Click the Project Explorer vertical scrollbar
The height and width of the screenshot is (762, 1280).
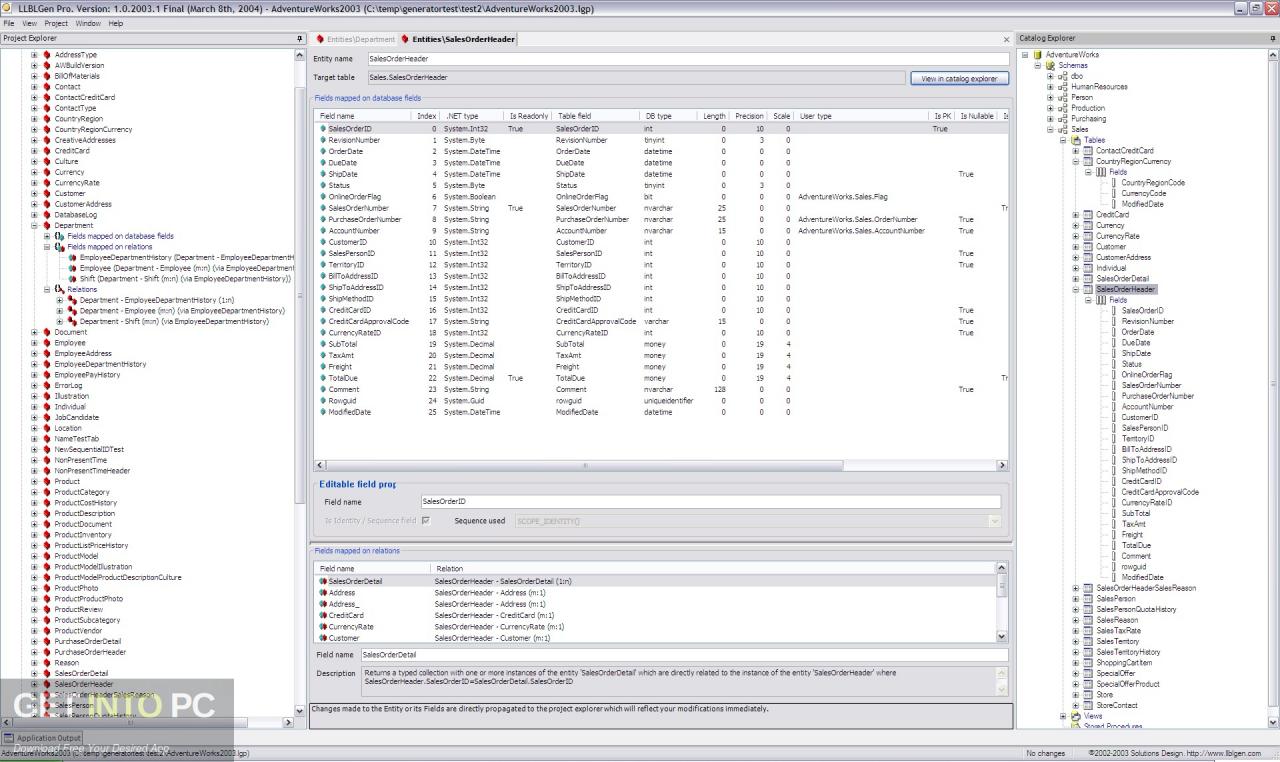click(300, 383)
